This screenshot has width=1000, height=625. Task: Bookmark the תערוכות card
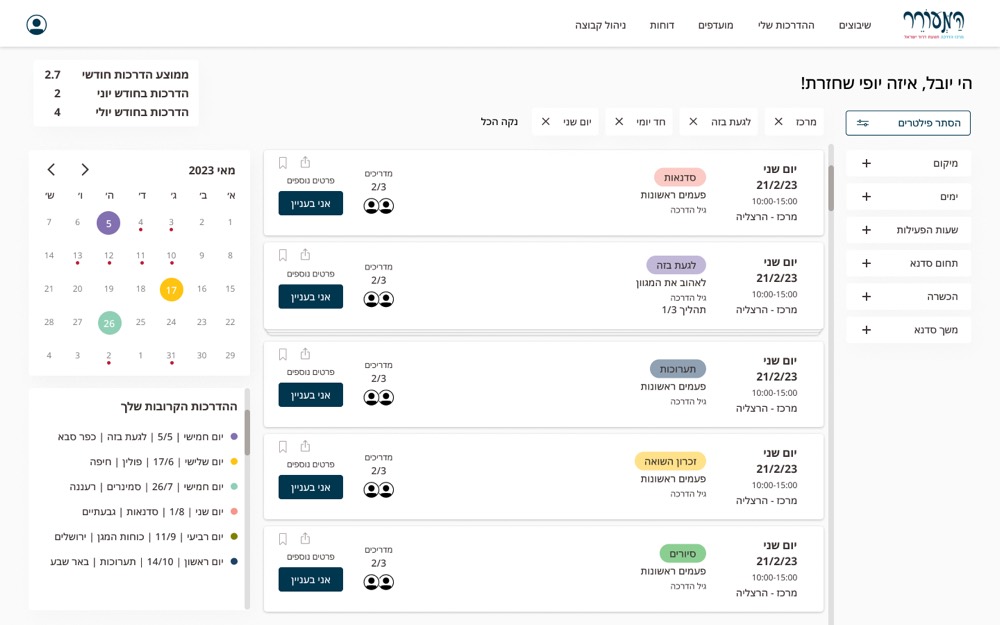tap(283, 354)
